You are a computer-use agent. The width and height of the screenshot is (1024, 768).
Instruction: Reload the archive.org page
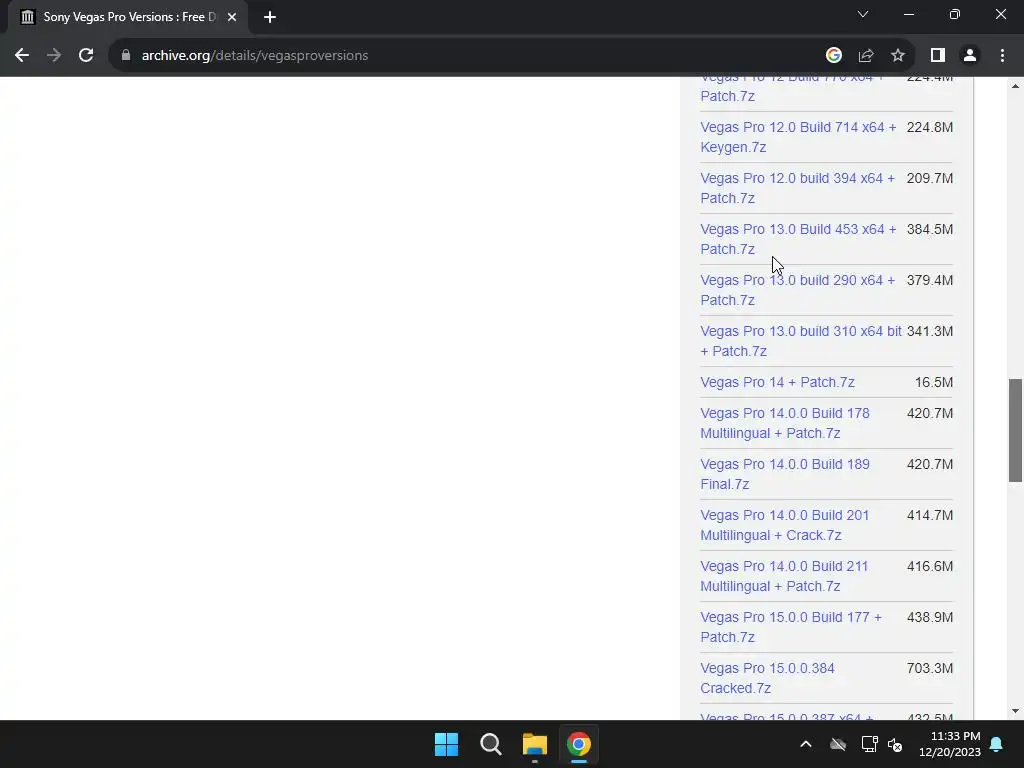pos(86,56)
